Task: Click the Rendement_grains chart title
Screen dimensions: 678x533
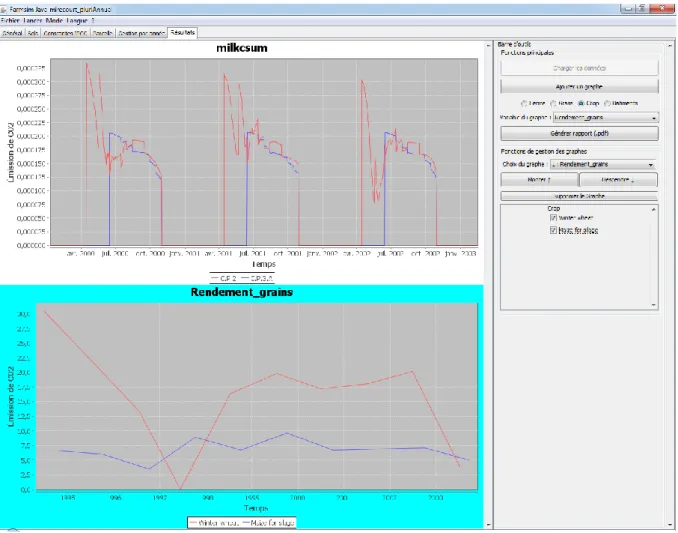Action: pyautogui.click(x=242, y=292)
